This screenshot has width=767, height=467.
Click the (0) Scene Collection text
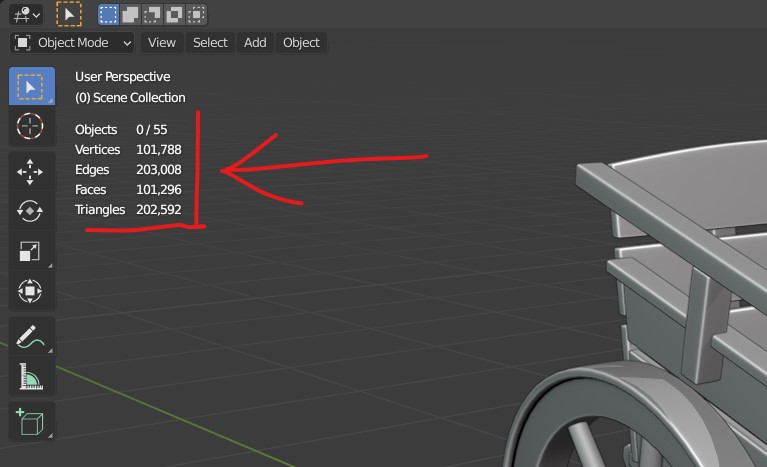[x=130, y=98]
